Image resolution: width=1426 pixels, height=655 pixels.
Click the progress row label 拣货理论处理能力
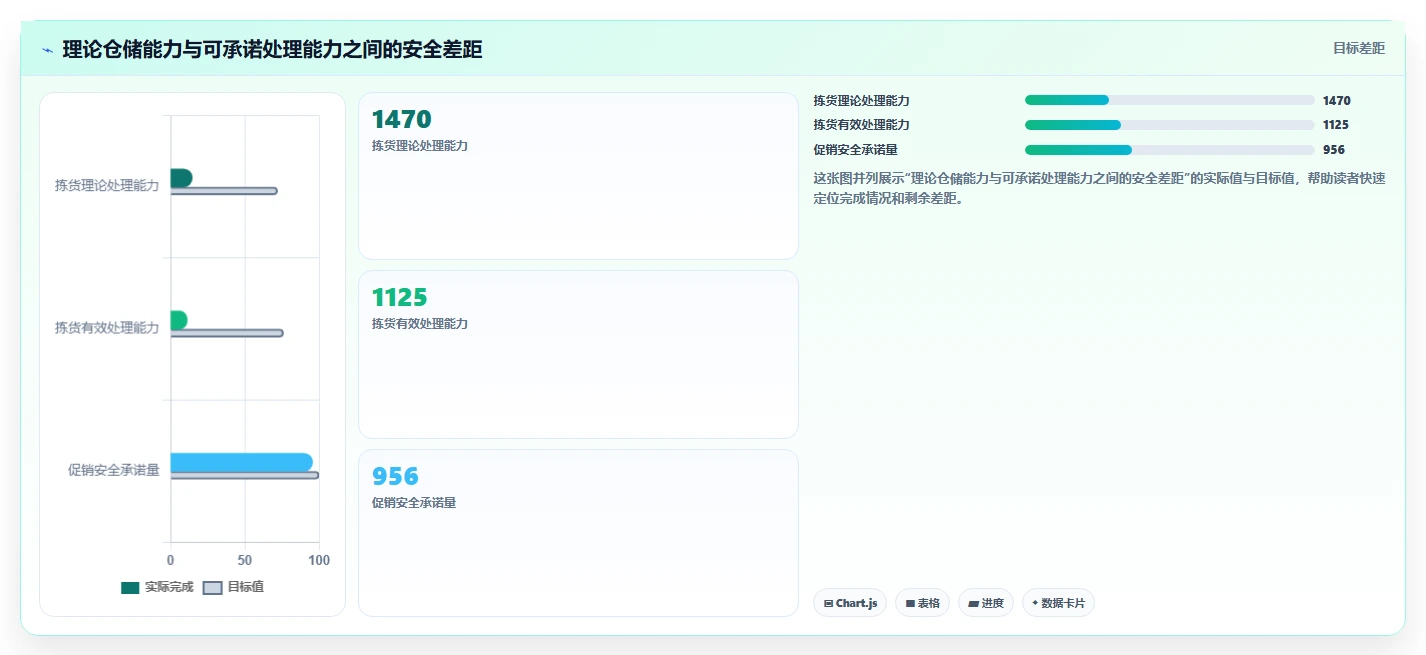point(862,100)
